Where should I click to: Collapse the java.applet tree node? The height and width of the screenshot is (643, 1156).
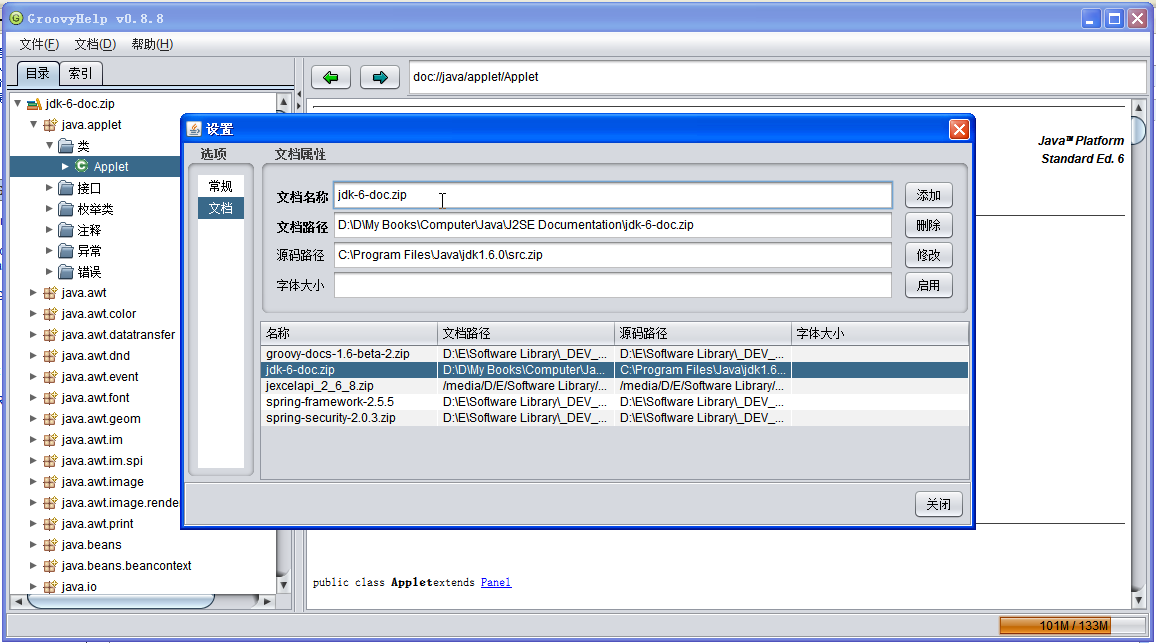click(x=33, y=124)
